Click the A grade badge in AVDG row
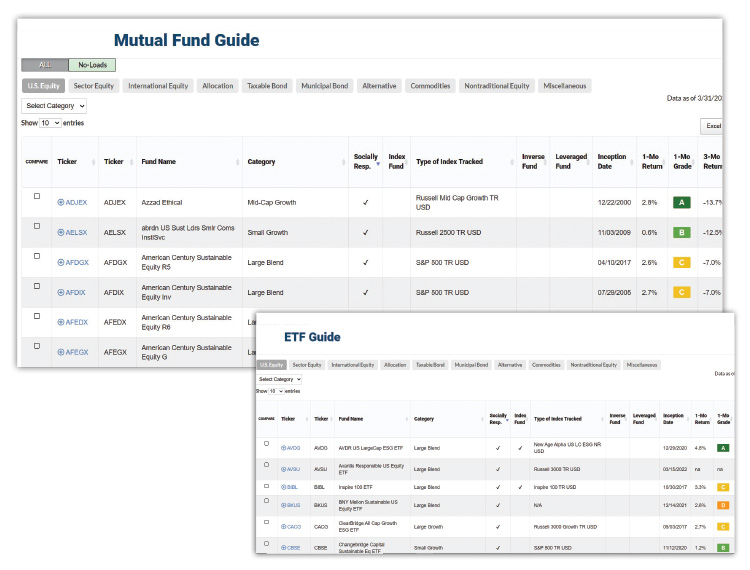750x570 pixels. pos(723,448)
